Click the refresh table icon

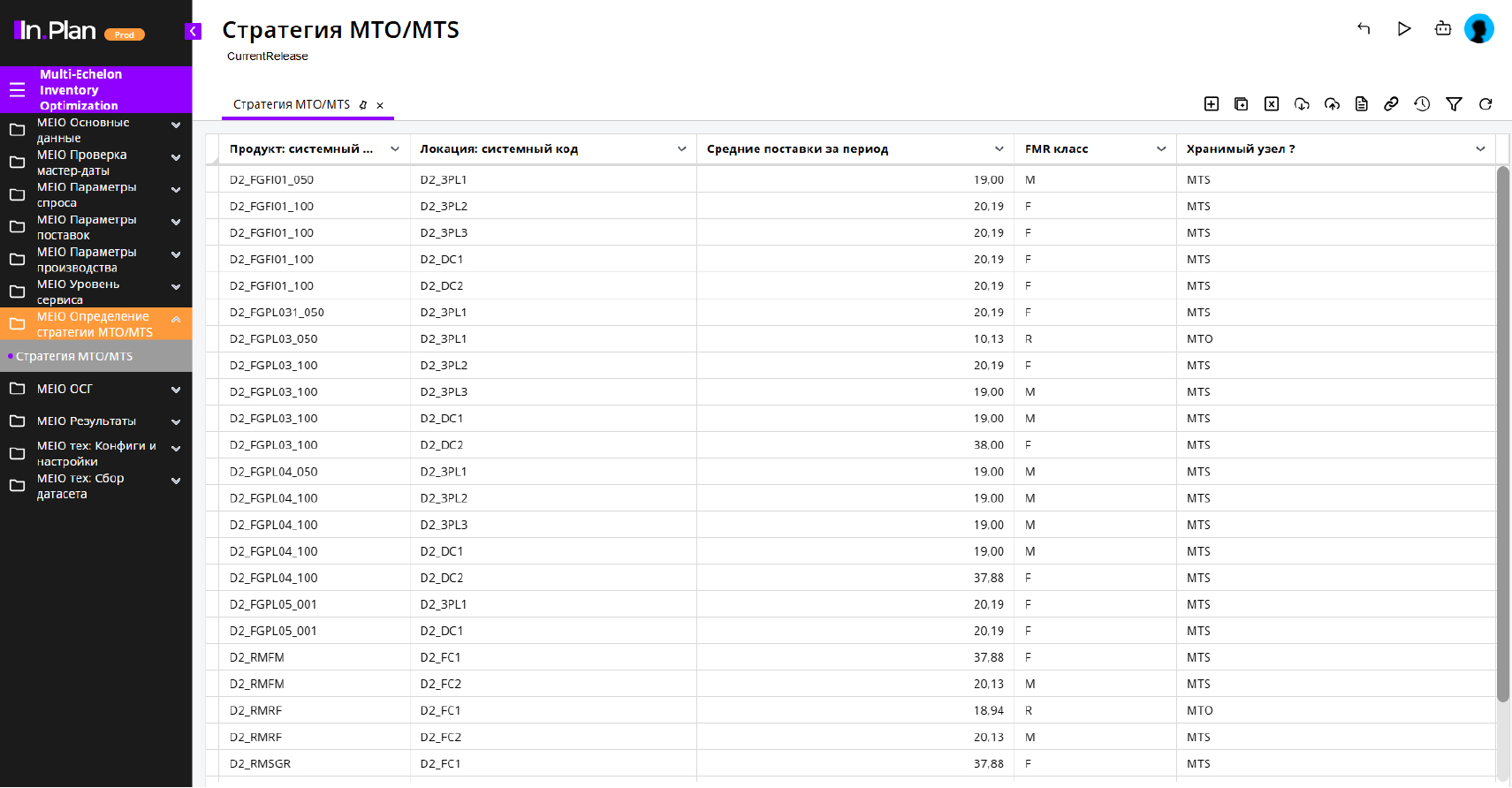[1485, 104]
